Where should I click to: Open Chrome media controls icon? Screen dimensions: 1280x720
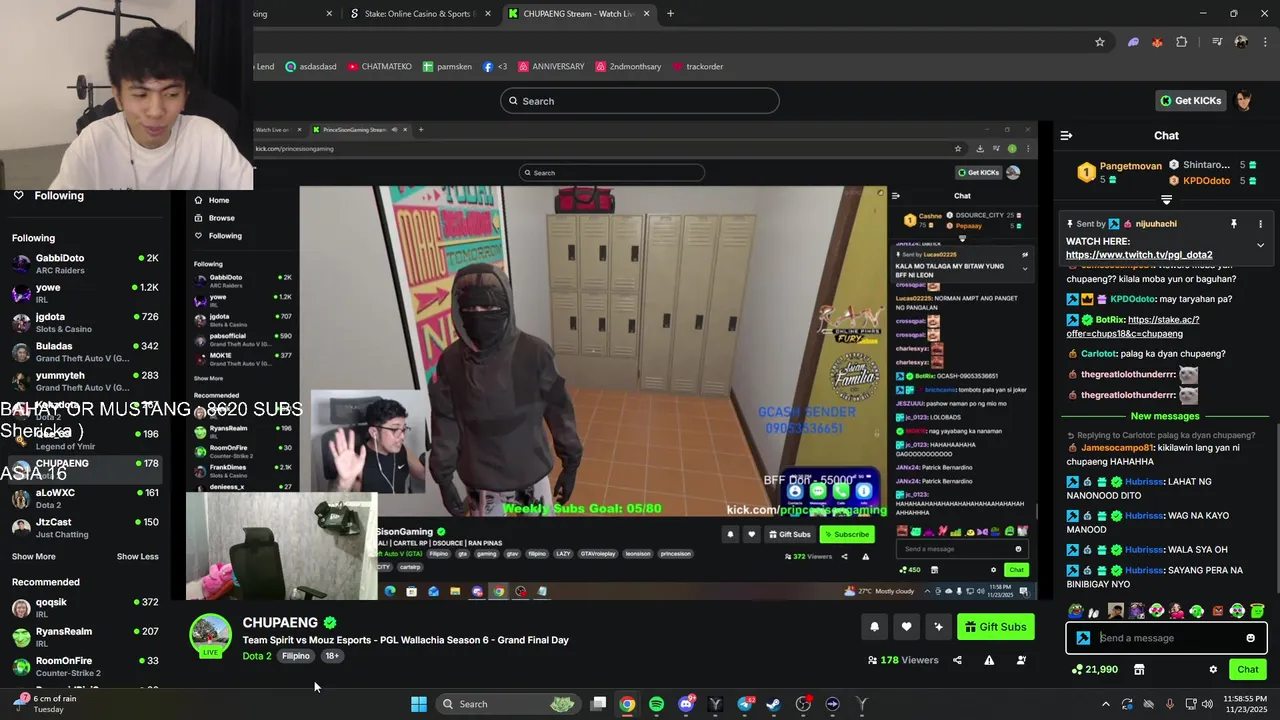point(1216,42)
